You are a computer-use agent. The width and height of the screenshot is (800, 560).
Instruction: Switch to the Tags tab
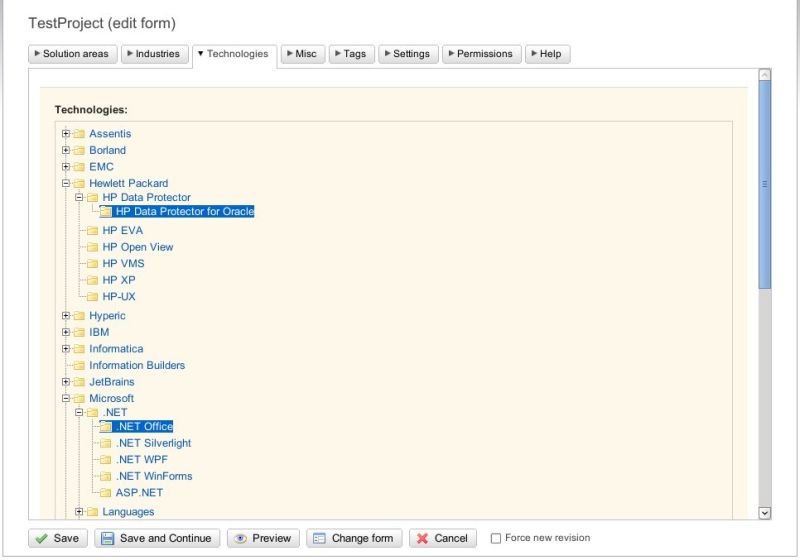click(x=352, y=54)
